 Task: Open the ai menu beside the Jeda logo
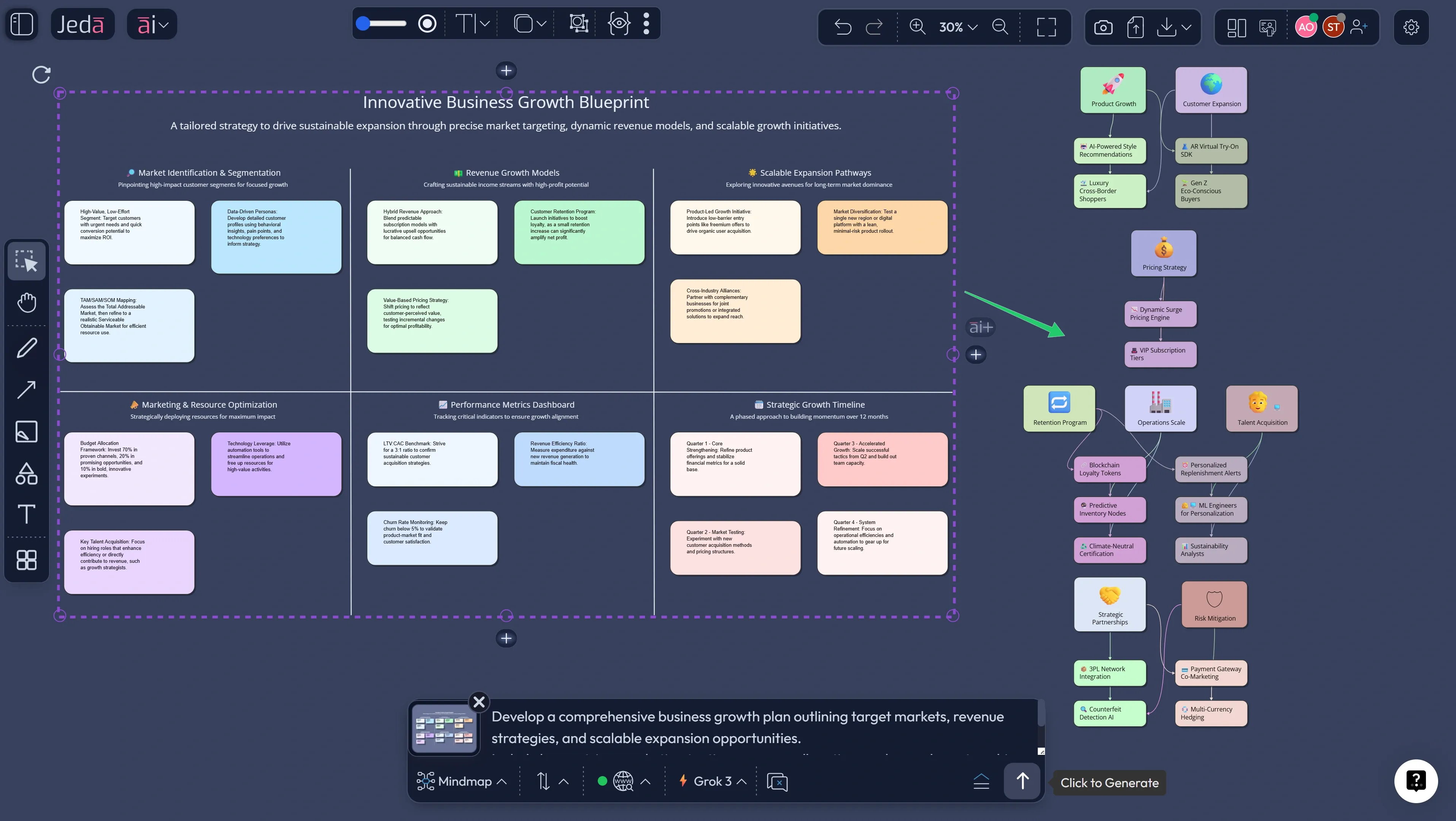(x=151, y=24)
